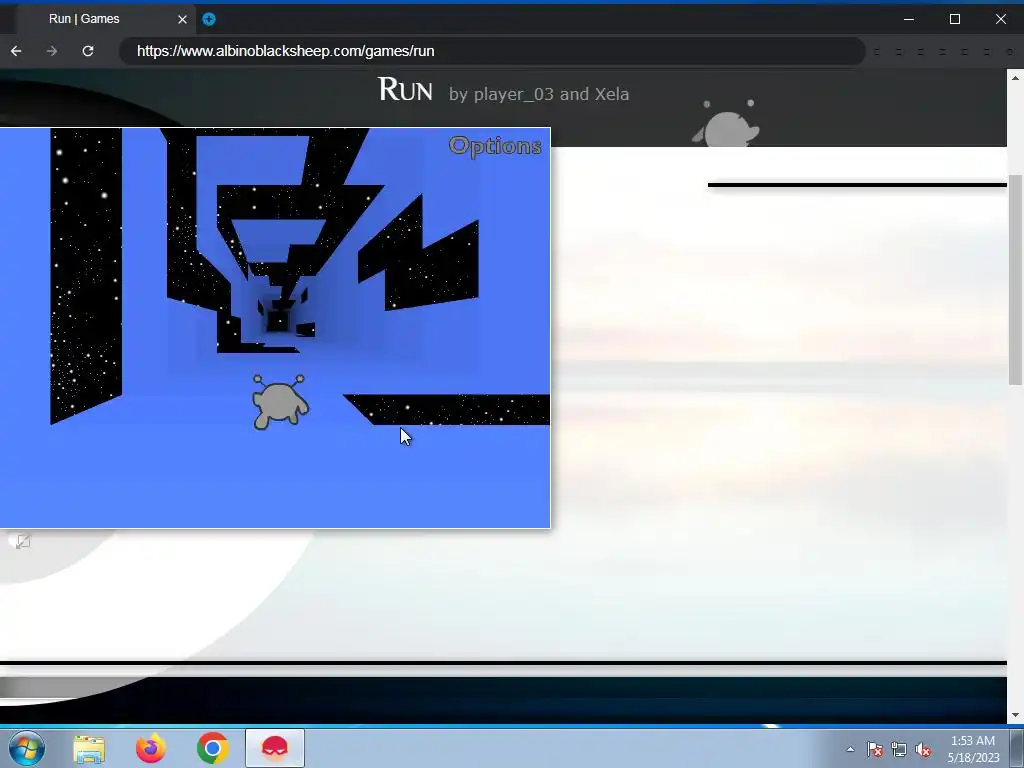Launch Firefox from the taskbar
This screenshot has height=768, width=1024.
pyautogui.click(x=151, y=748)
